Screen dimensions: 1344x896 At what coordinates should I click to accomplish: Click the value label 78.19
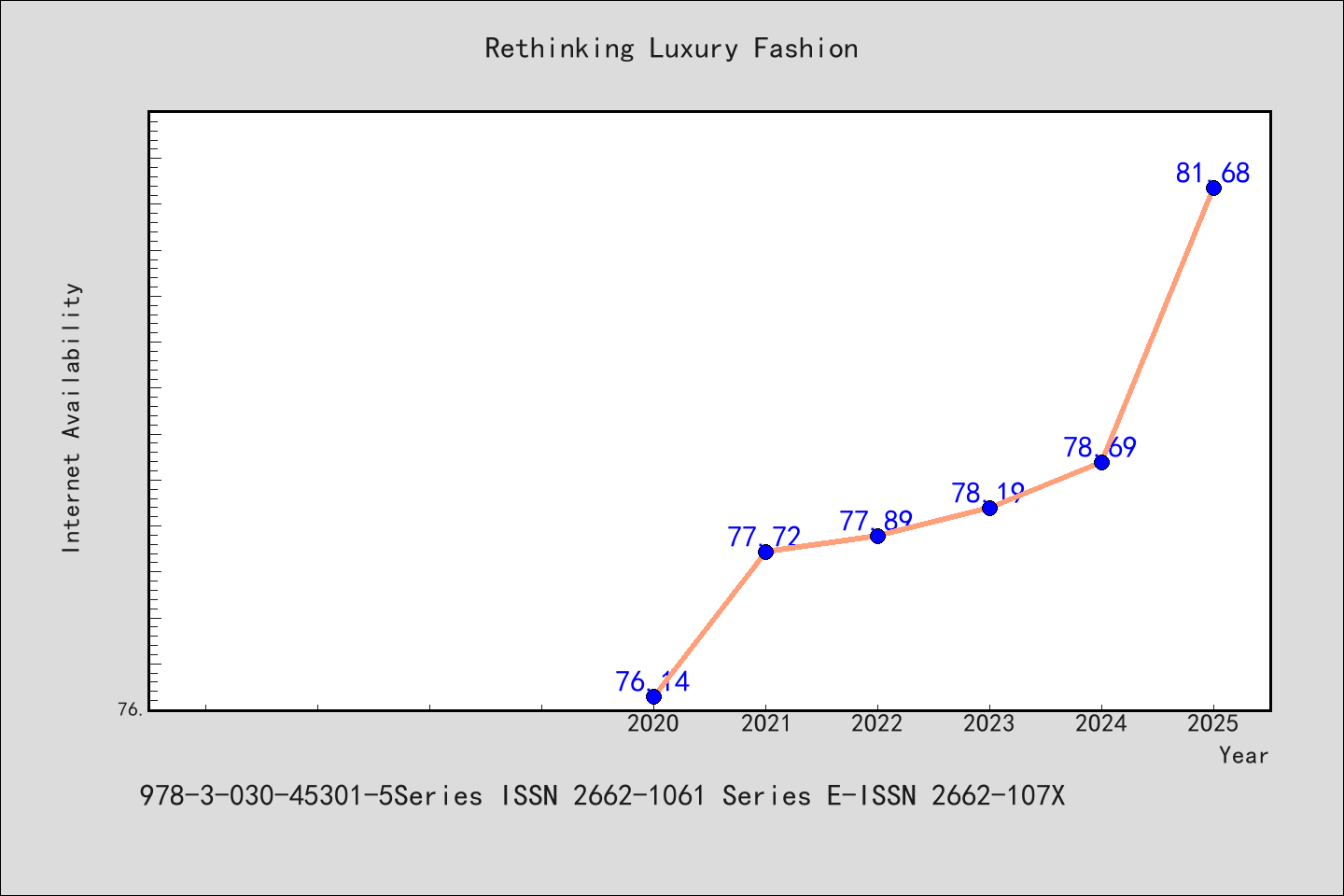988,493
